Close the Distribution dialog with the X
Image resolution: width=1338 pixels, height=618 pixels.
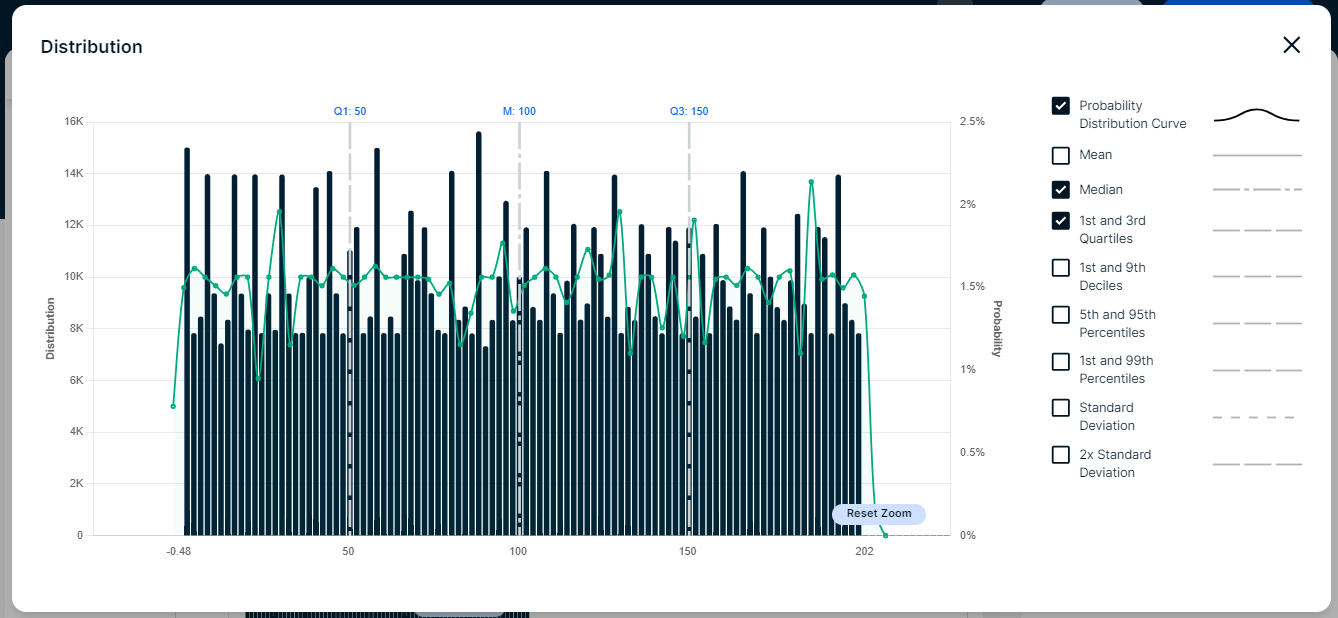1291,45
